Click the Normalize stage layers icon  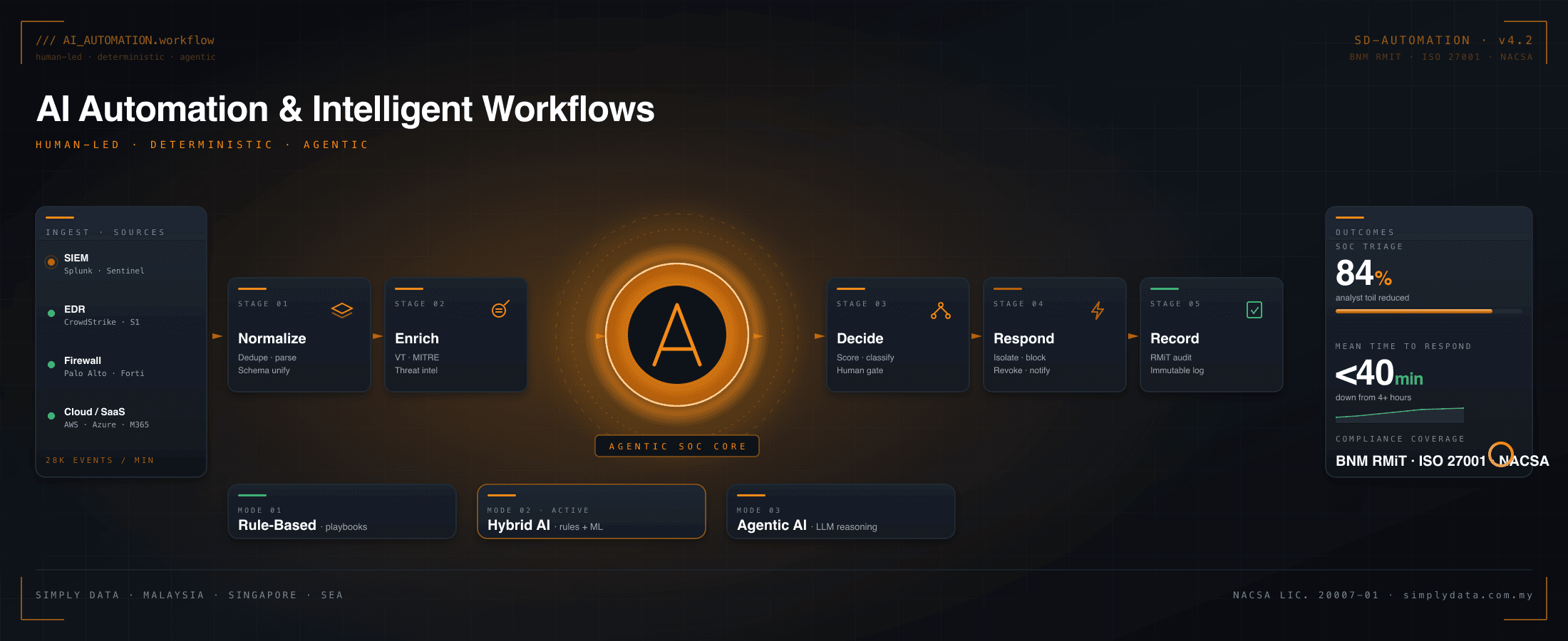click(342, 311)
